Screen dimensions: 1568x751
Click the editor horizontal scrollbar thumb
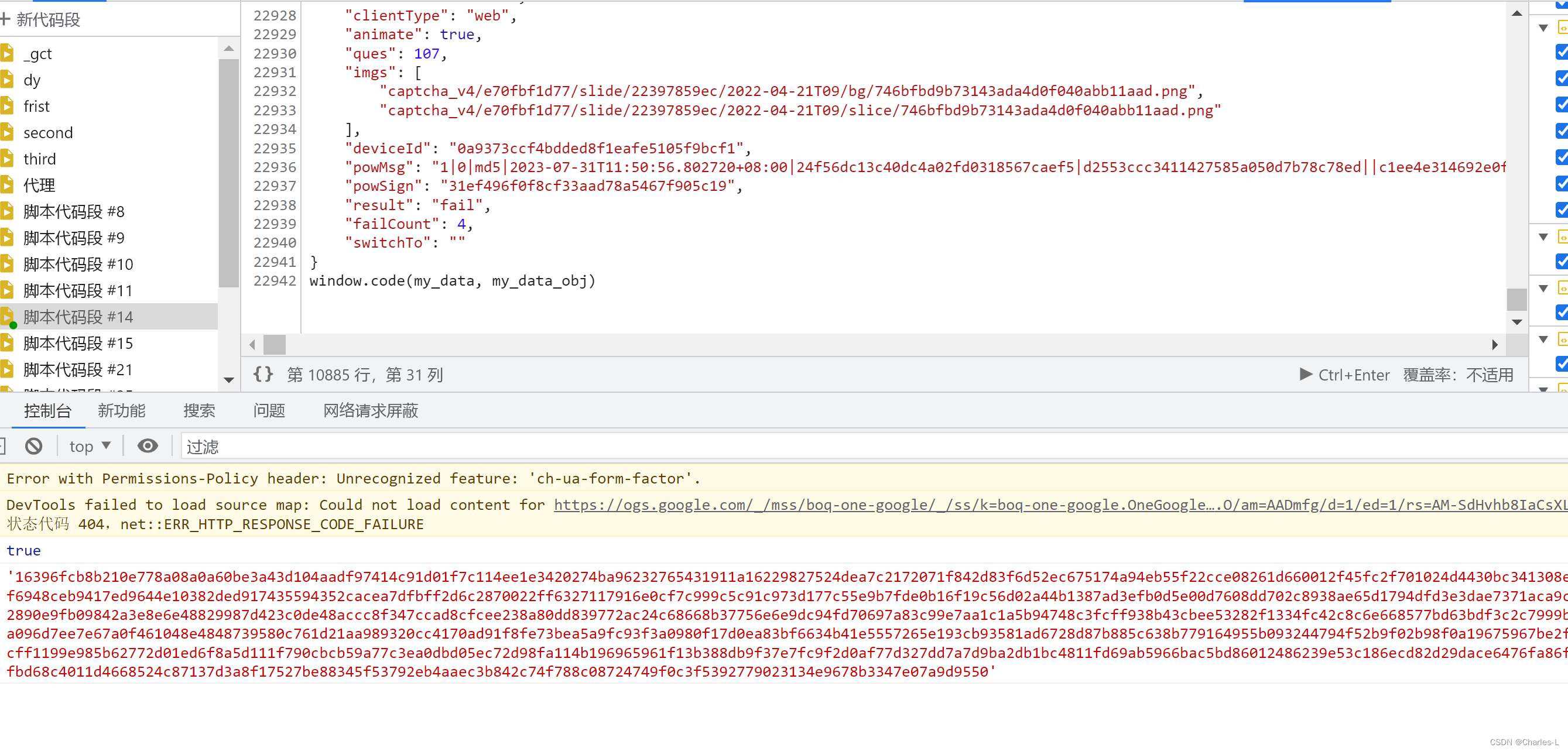[275, 345]
